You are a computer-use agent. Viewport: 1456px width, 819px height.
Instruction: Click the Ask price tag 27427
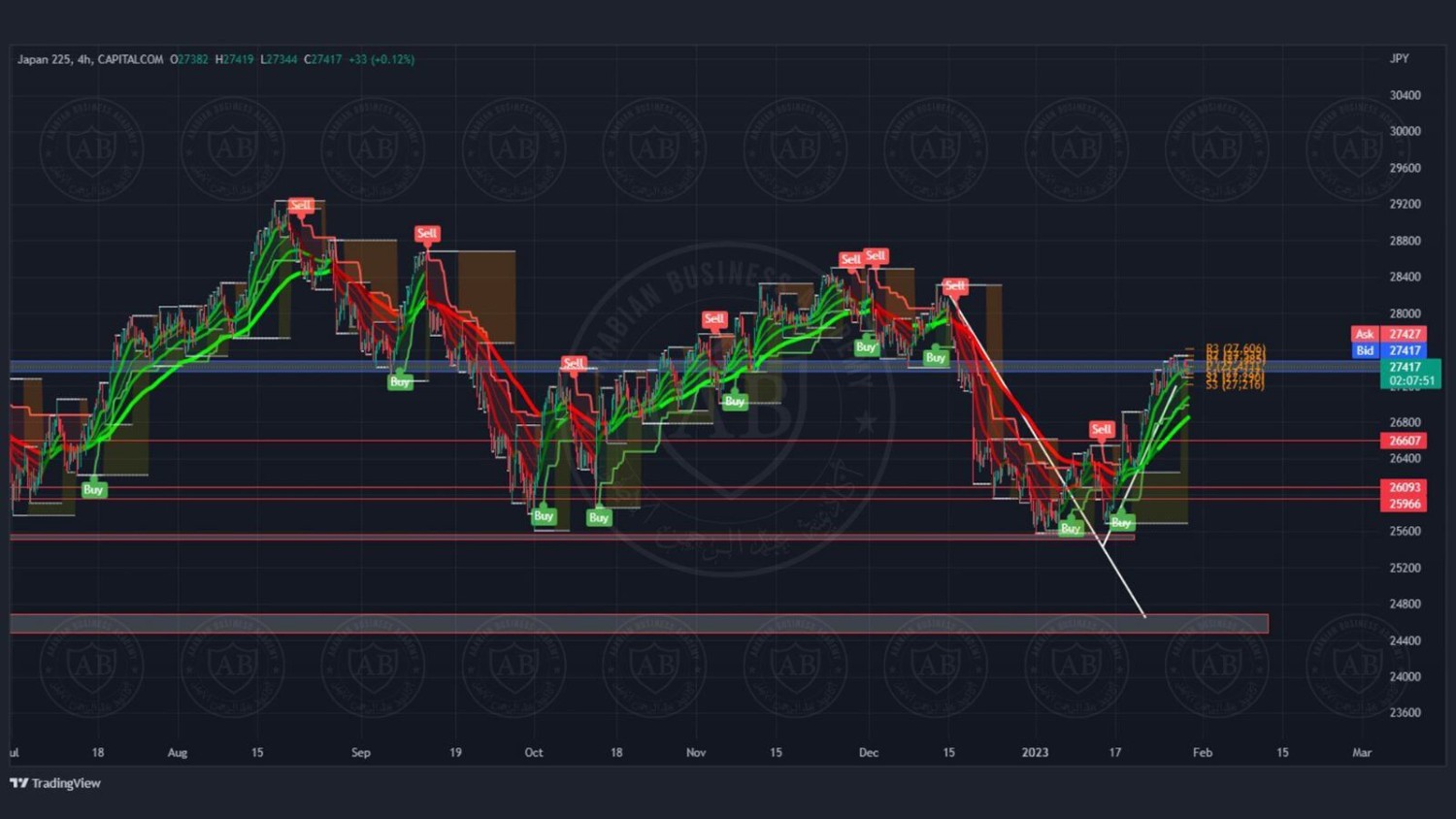click(1388, 334)
